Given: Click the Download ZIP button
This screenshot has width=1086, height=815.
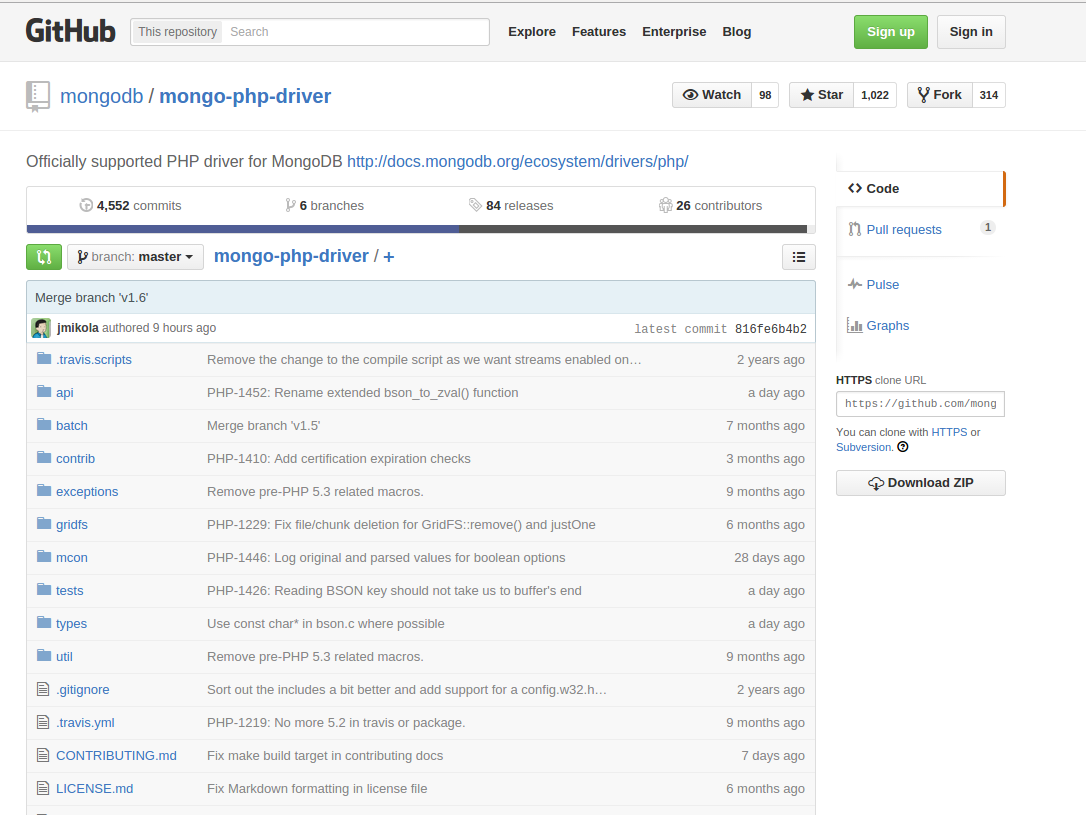Looking at the screenshot, I should 920,483.
